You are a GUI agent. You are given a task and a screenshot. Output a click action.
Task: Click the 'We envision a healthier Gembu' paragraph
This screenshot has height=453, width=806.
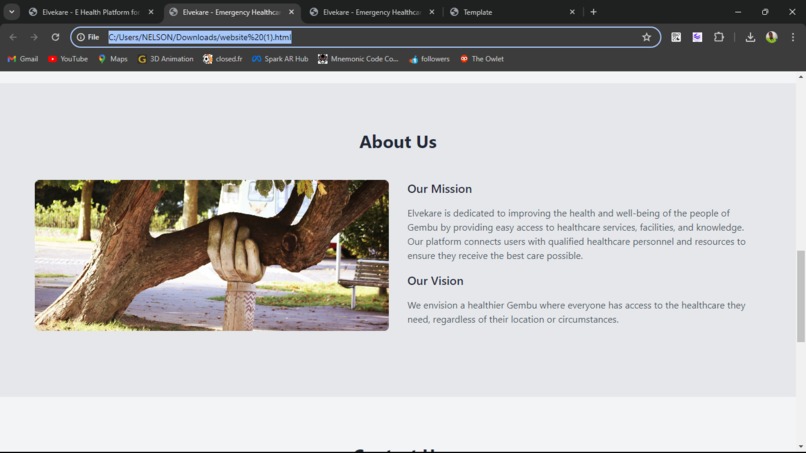coord(576,312)
